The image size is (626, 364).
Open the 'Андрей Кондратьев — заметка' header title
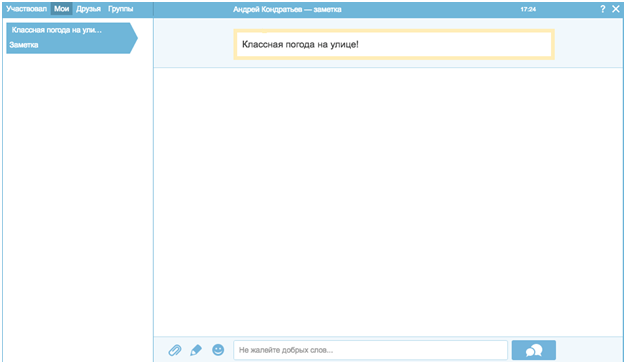pos(287,9)
